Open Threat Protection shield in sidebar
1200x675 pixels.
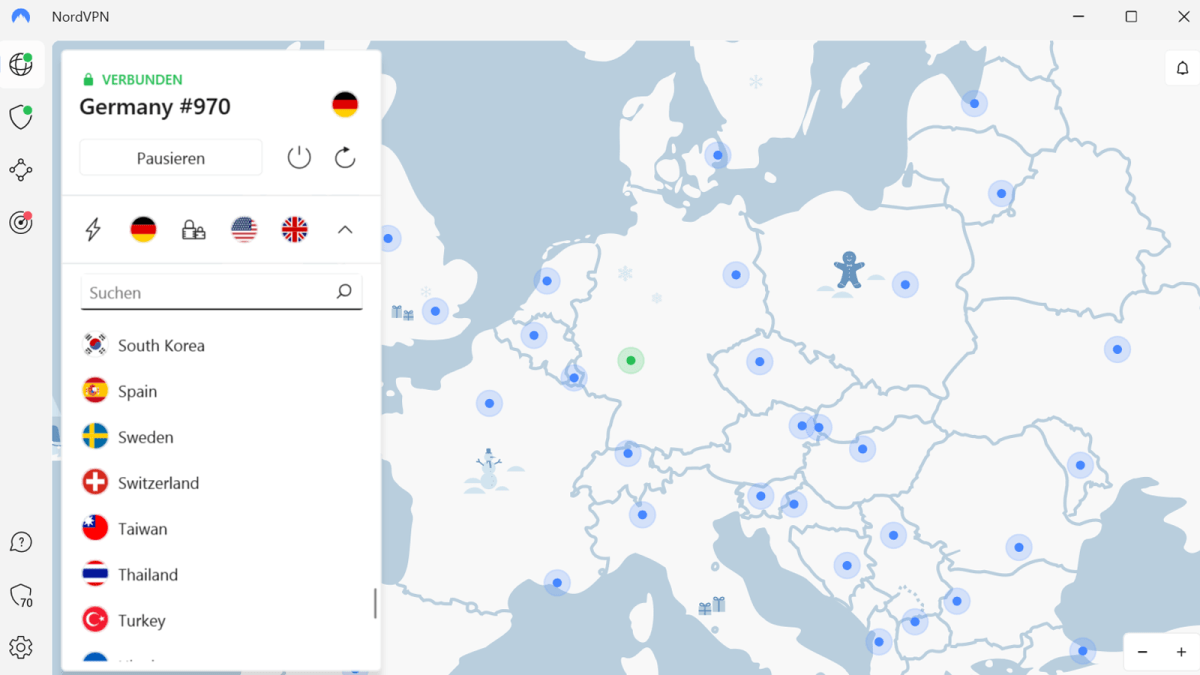point(21,117)
